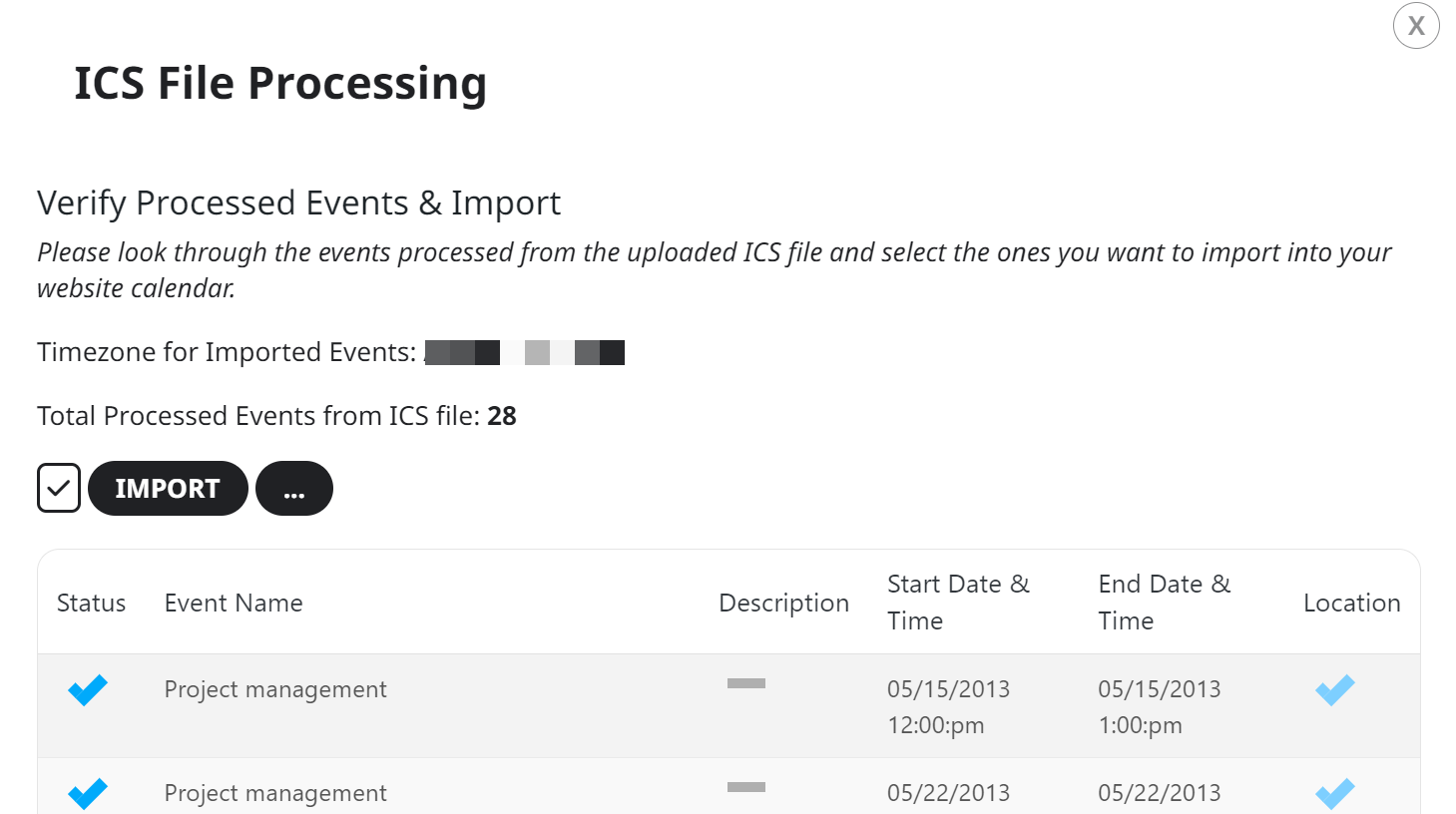Click the description placeholder in the first event row

click(x=746, y=683)
